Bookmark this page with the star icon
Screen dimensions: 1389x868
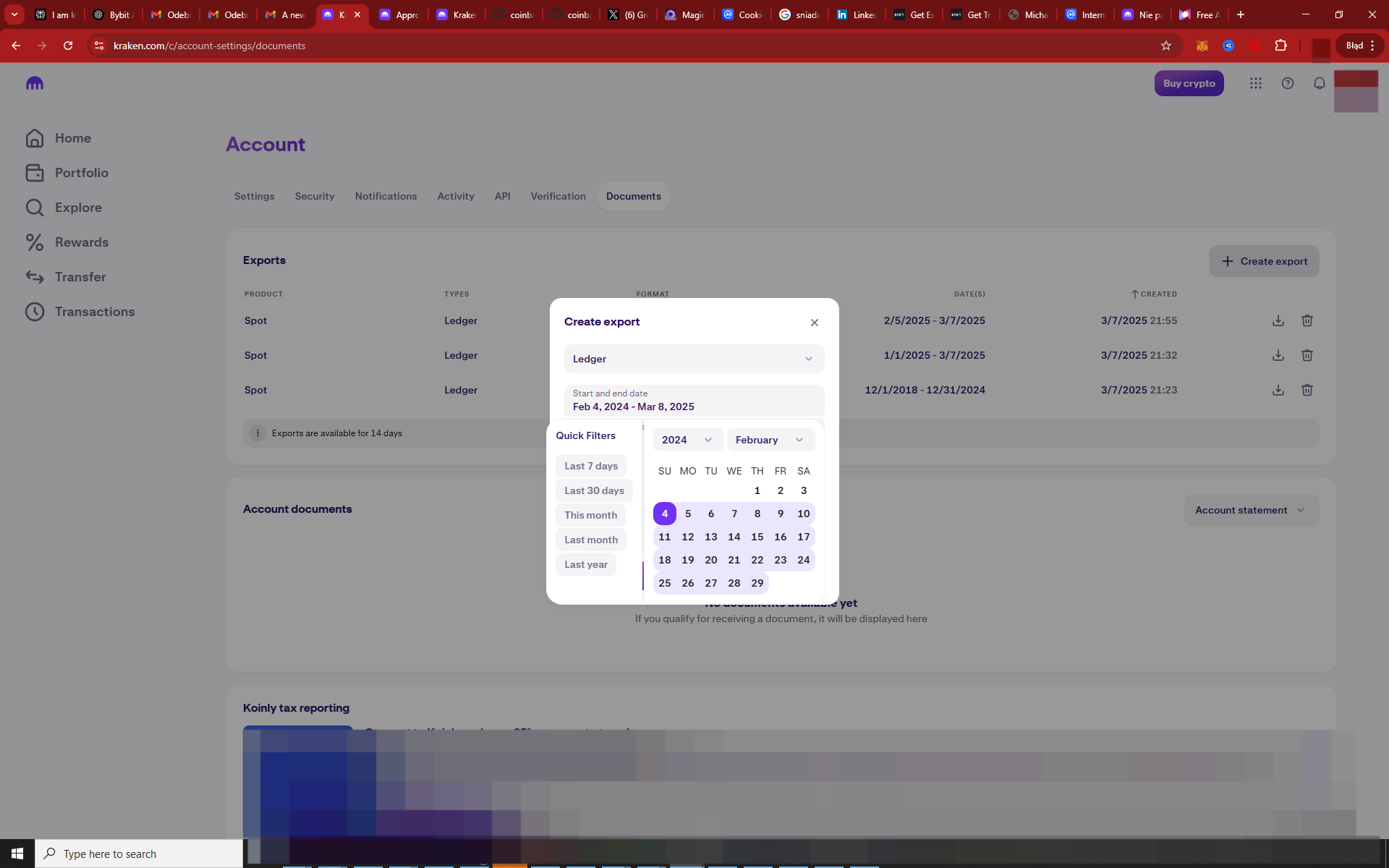(1166, 46)
